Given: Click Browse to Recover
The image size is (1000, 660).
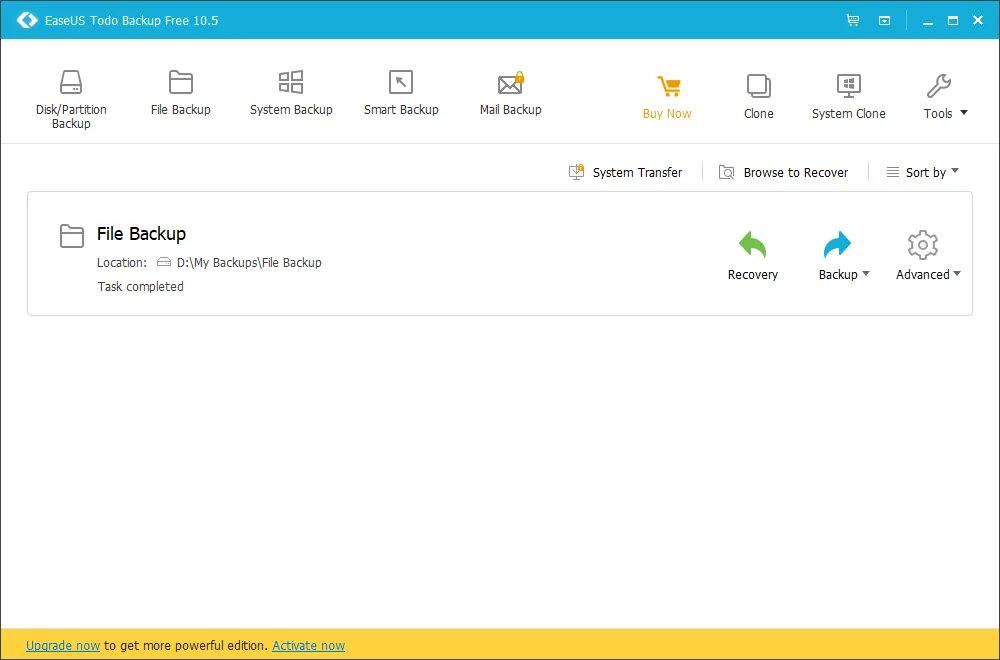Looking at the screenshot, I should click(x=784, y=172).
